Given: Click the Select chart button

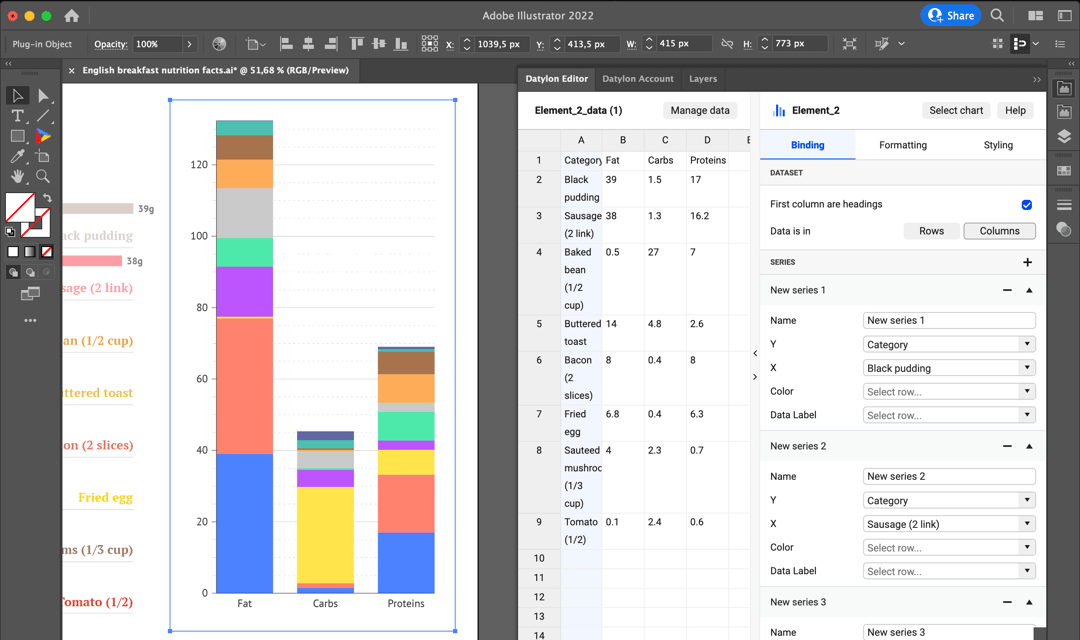Looking at the screenshot, I should (x=955, y=110).
